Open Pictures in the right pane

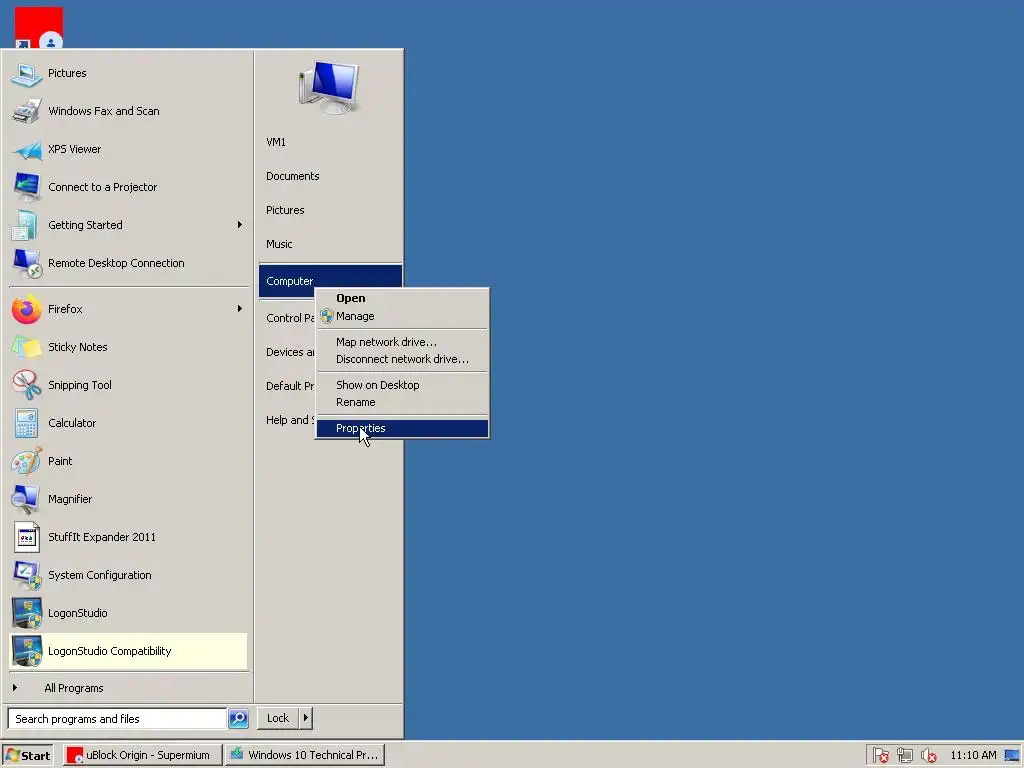pyautogui.click(x=285, y=210)
